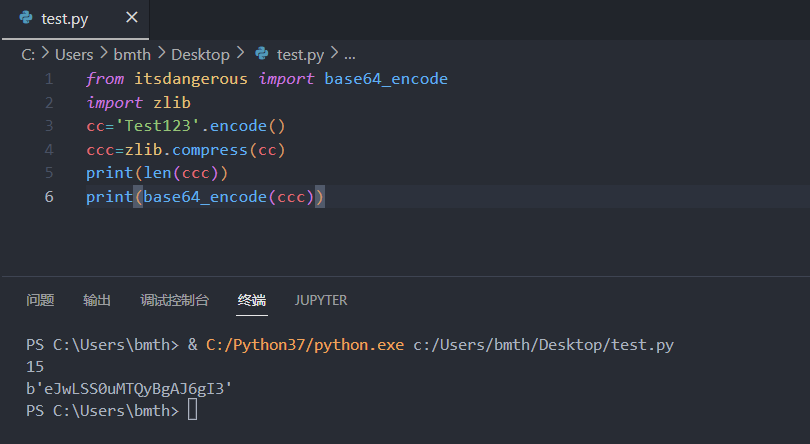Expand the Users breadcrumb folder
Image resolution: width=810 pixels, height=444 pixels.
coord(74,54)
